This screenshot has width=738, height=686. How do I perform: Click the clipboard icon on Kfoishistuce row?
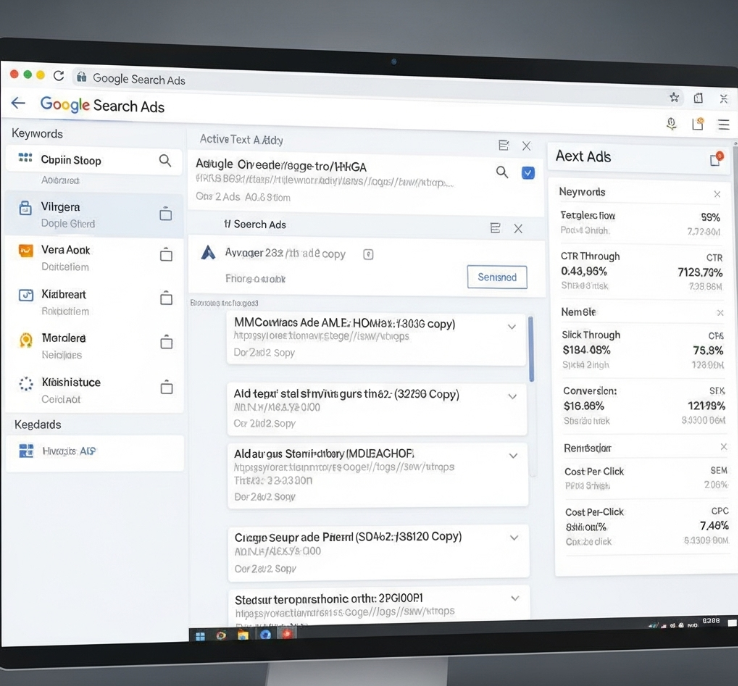pyautogui.click(x=167, y=386)
